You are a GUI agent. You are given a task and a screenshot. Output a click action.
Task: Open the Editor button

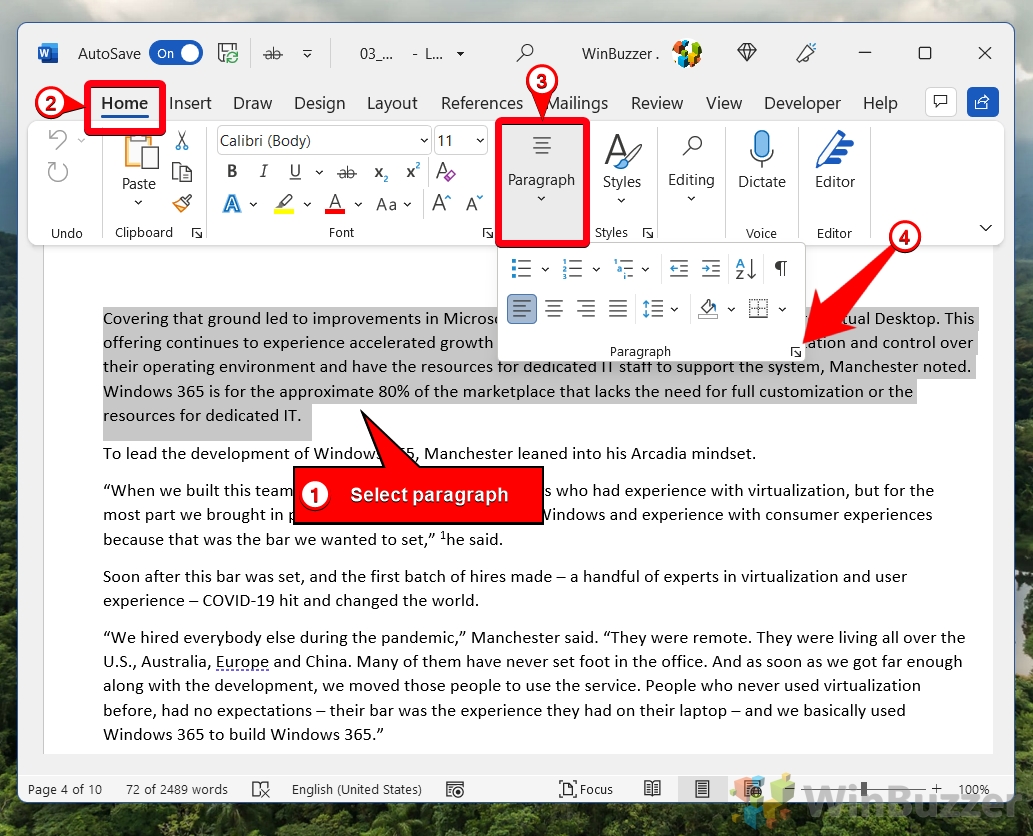835,161
